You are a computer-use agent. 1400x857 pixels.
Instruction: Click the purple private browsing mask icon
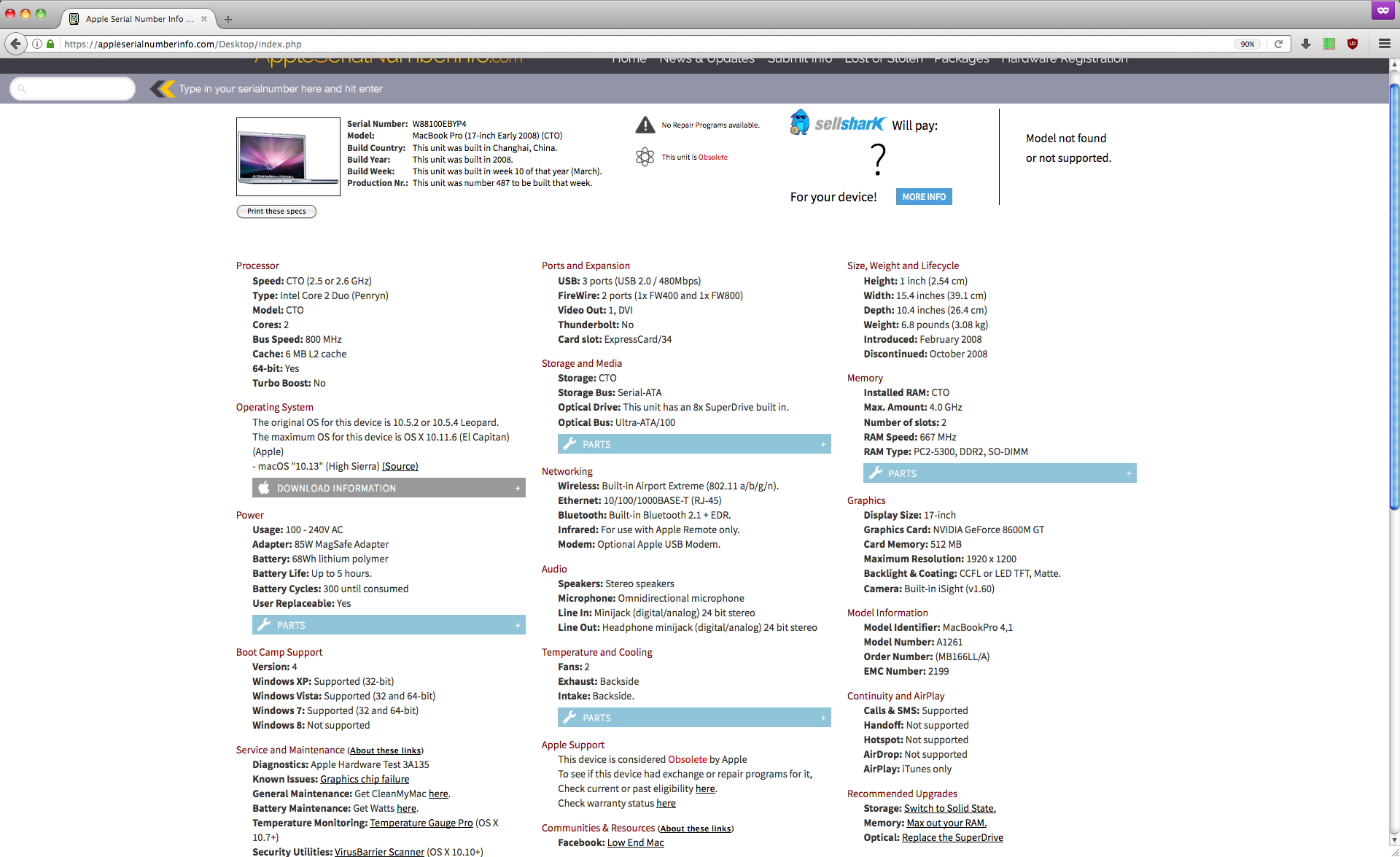coord(1383,10)
